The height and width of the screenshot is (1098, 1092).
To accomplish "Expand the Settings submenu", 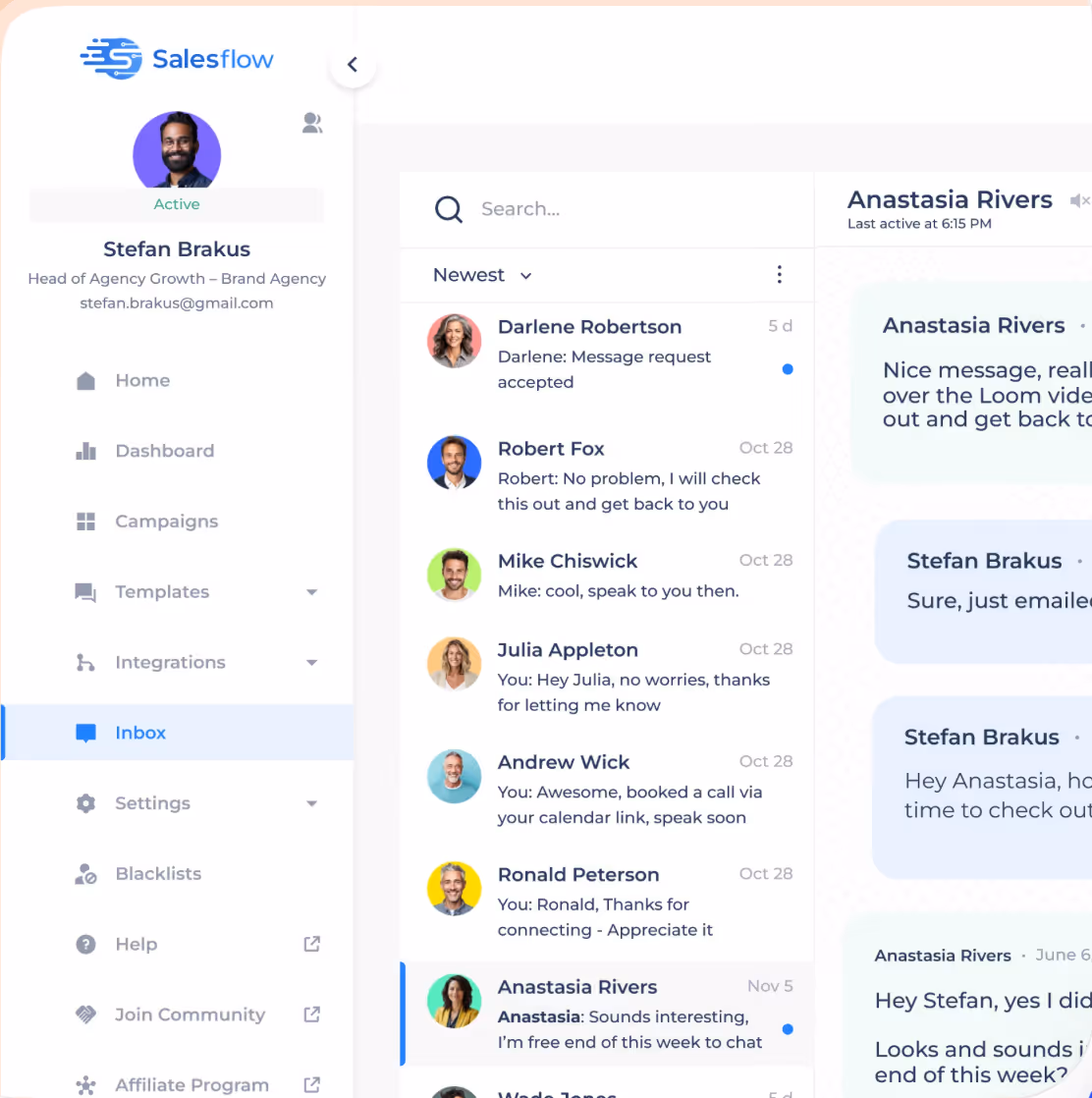I will [x=311, y=803].
